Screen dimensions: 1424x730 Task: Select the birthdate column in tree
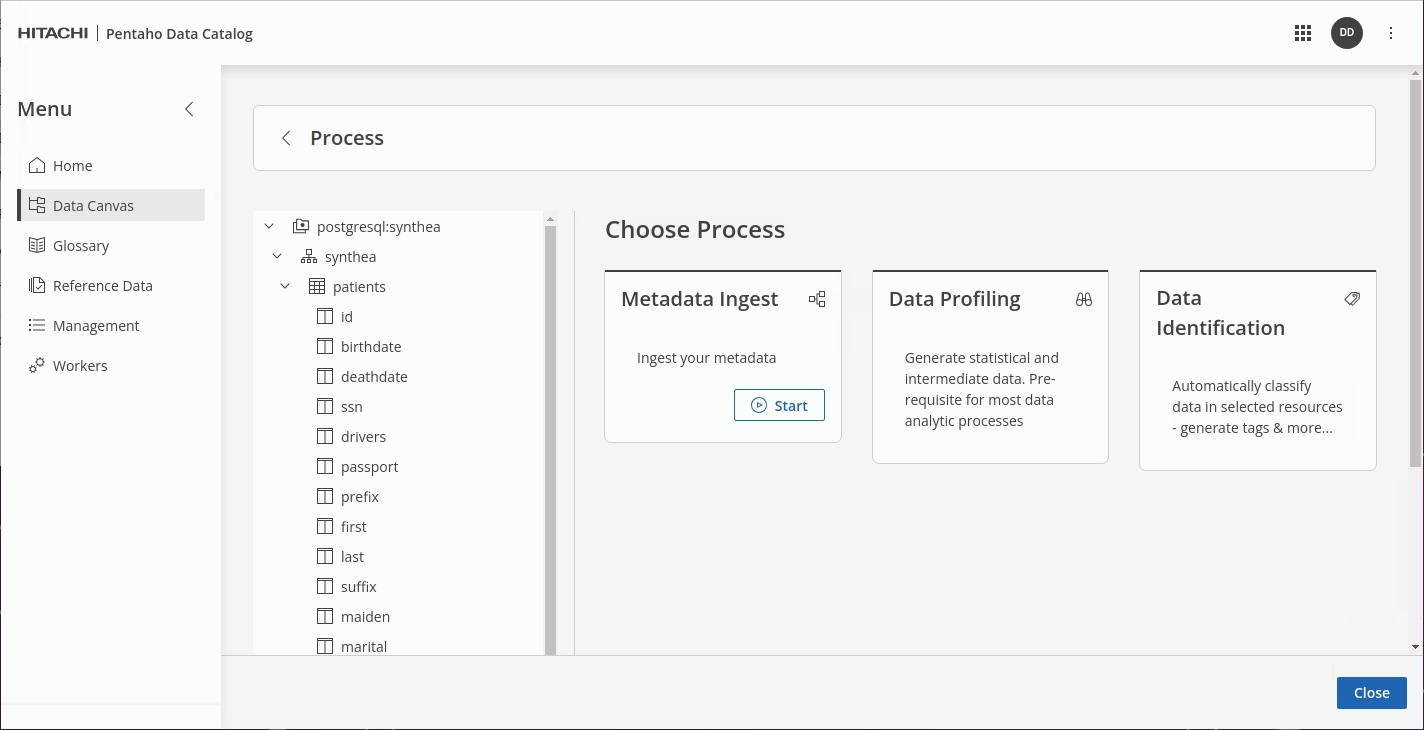click(370, 347)
